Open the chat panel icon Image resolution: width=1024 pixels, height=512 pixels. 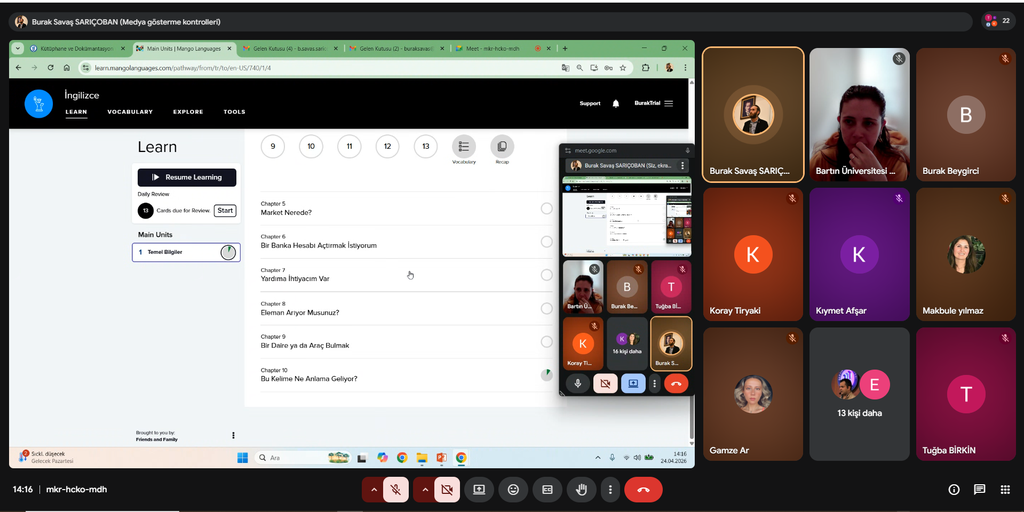(x=979, y=490)
